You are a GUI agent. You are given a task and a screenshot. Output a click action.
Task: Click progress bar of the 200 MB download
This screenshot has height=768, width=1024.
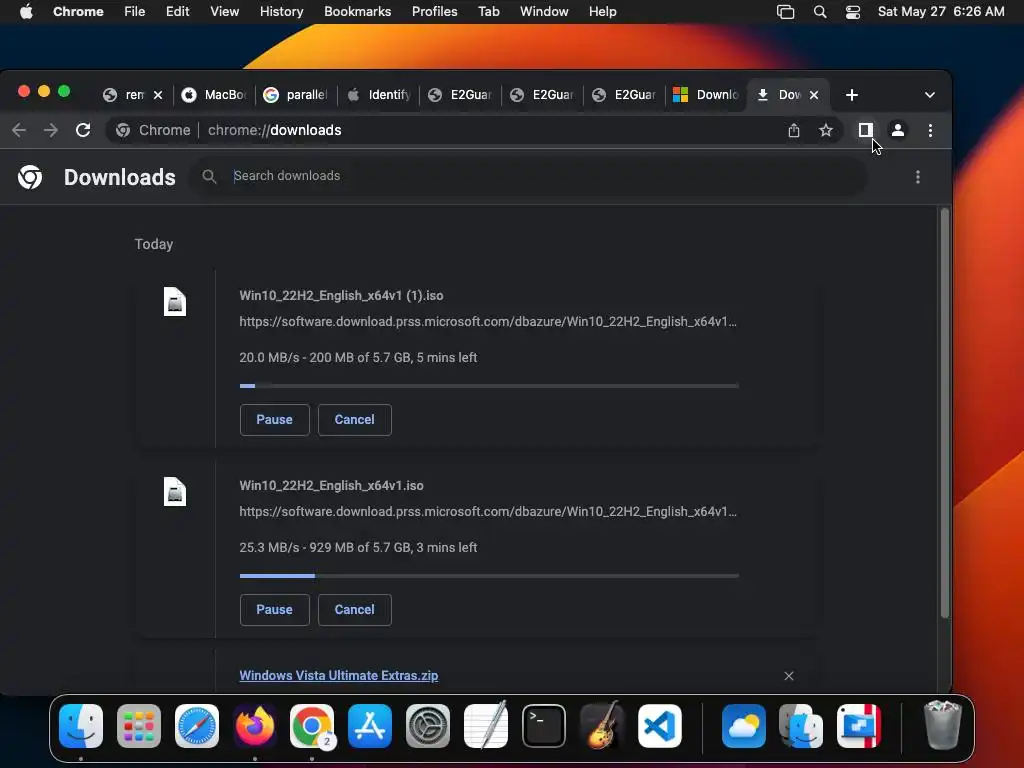point(489,386)
